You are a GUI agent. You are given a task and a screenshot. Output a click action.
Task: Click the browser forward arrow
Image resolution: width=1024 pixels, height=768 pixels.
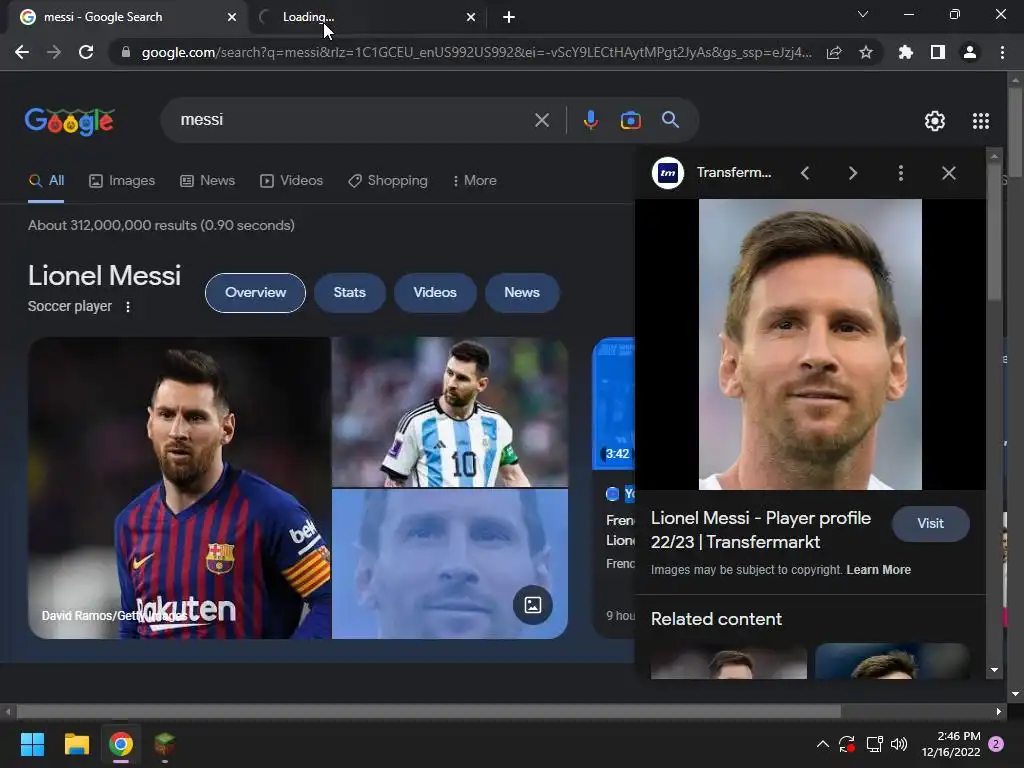coord(54,52)
